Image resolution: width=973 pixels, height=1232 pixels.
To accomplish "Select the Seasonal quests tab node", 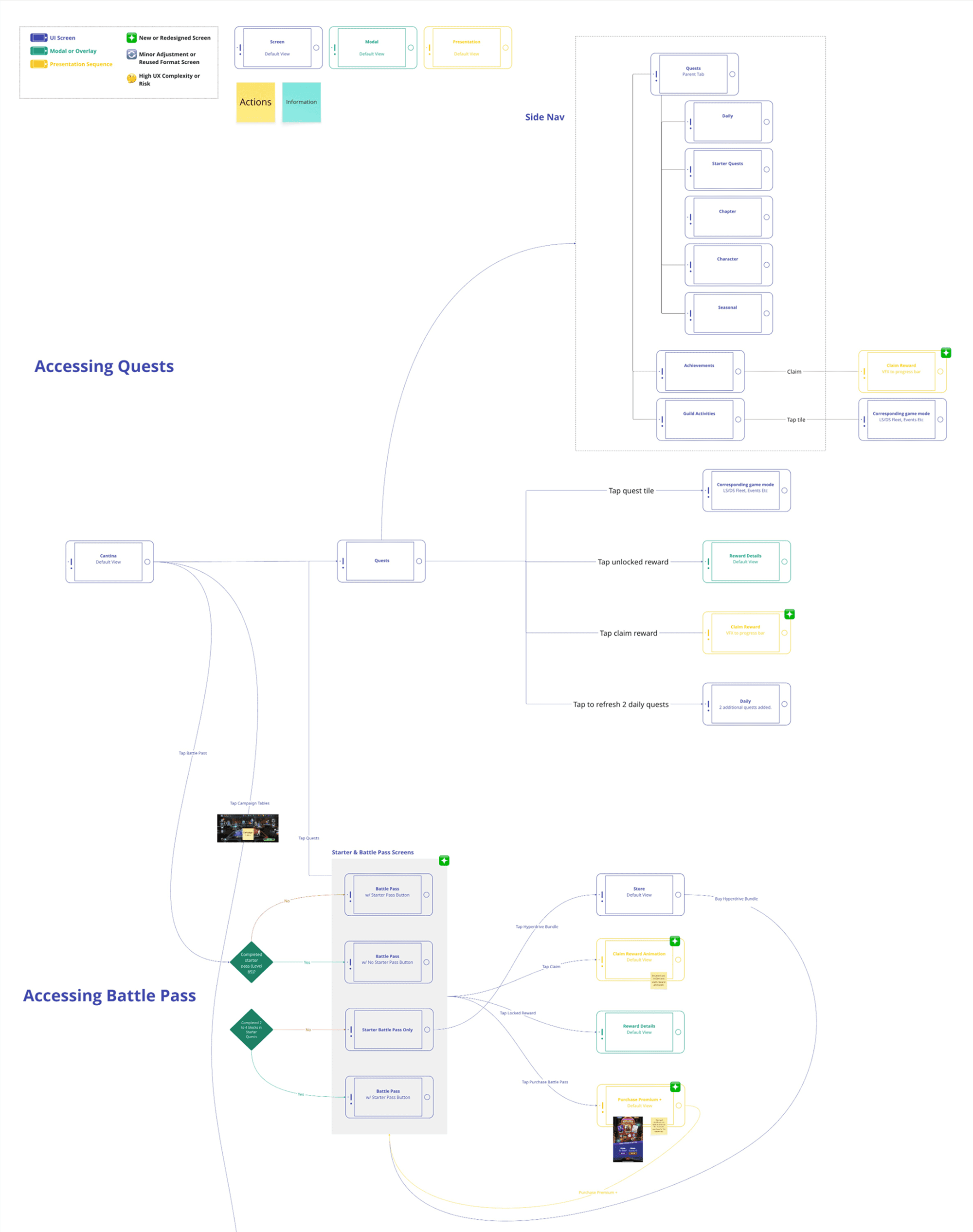I will tap(729, 313).
